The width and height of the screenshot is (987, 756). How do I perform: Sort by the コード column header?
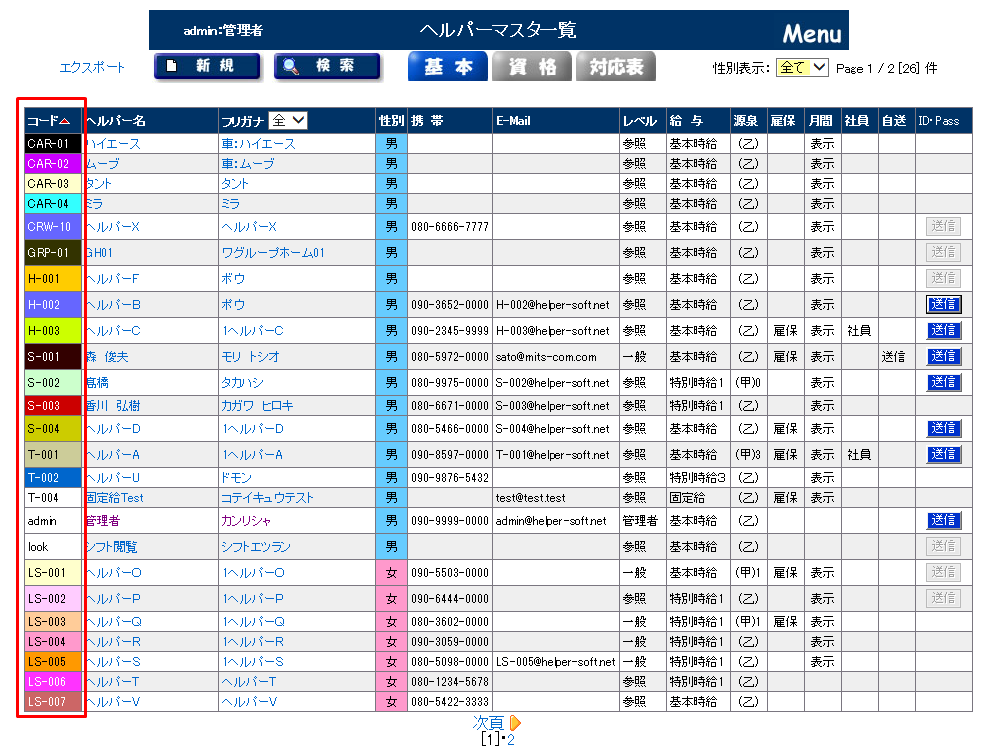click(48, 121)
